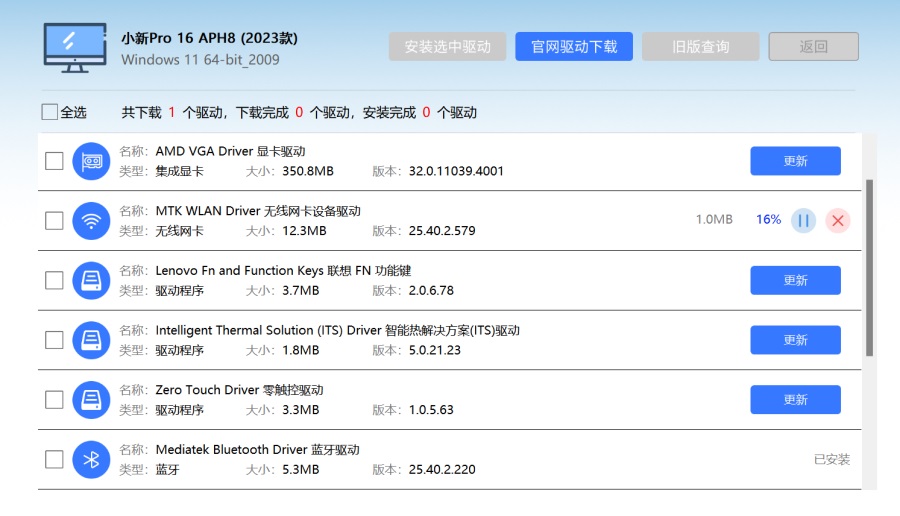Click the 集成显卡 type text
The width and height of the screenshot is (900, 516).
coord(180,171)
